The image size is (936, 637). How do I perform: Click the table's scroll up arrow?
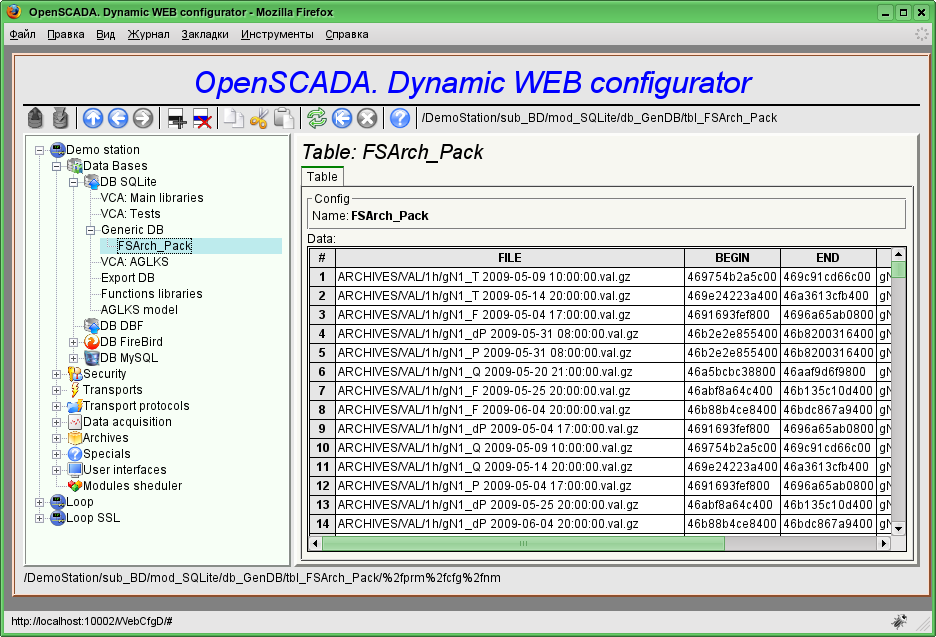click(x=898, y=254)
